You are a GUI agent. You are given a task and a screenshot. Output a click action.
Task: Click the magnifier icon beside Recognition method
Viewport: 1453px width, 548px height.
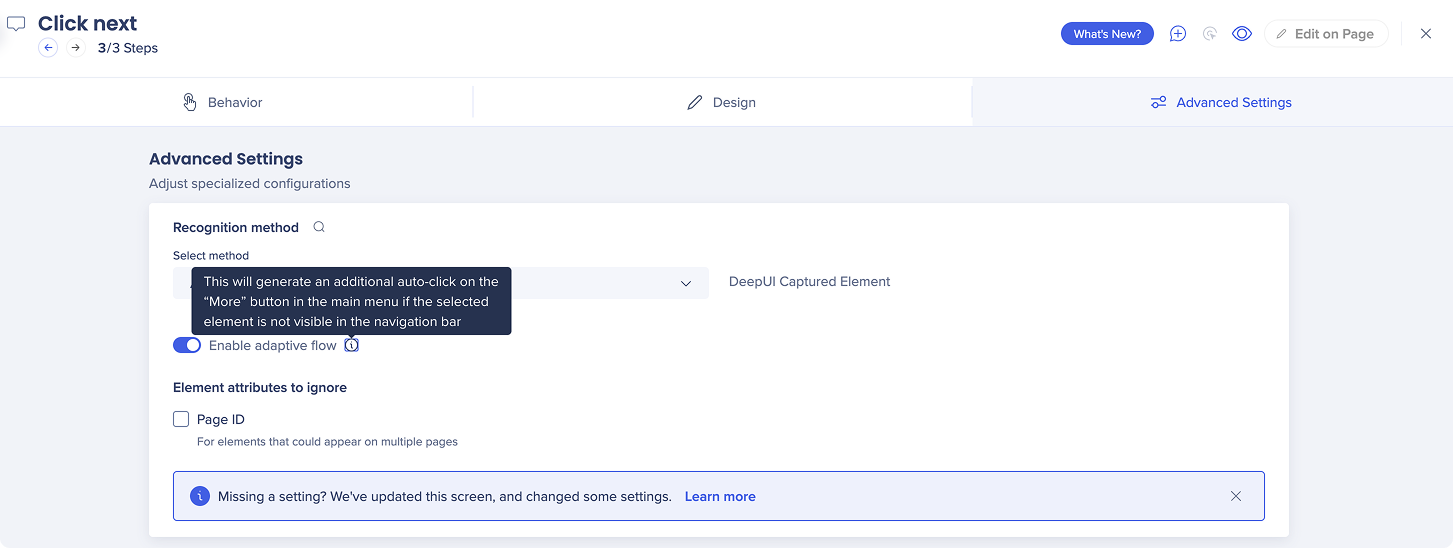pyautogui.click(x=319, y=227)
